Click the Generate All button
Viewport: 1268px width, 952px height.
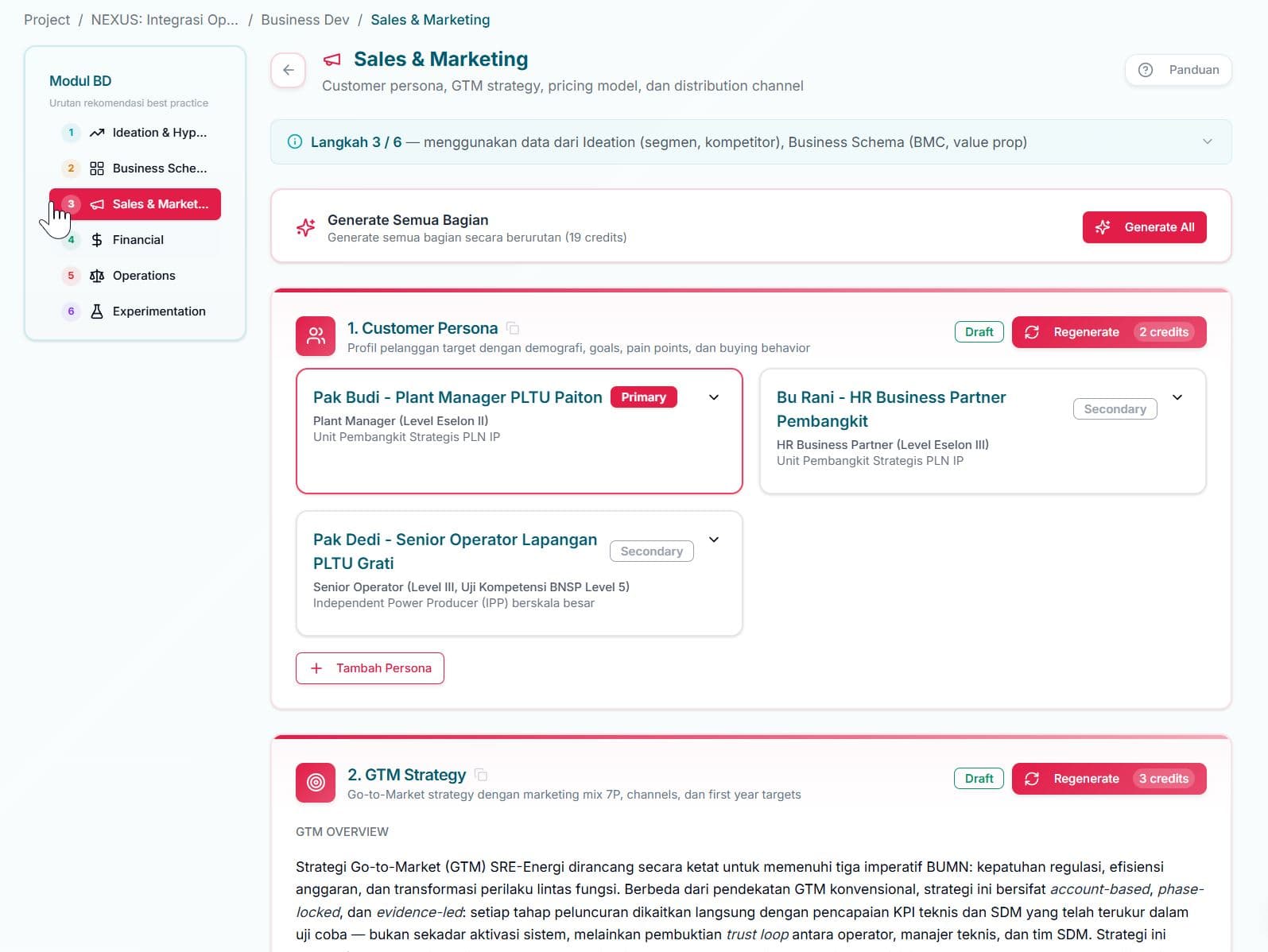[x=1144, y=227]
